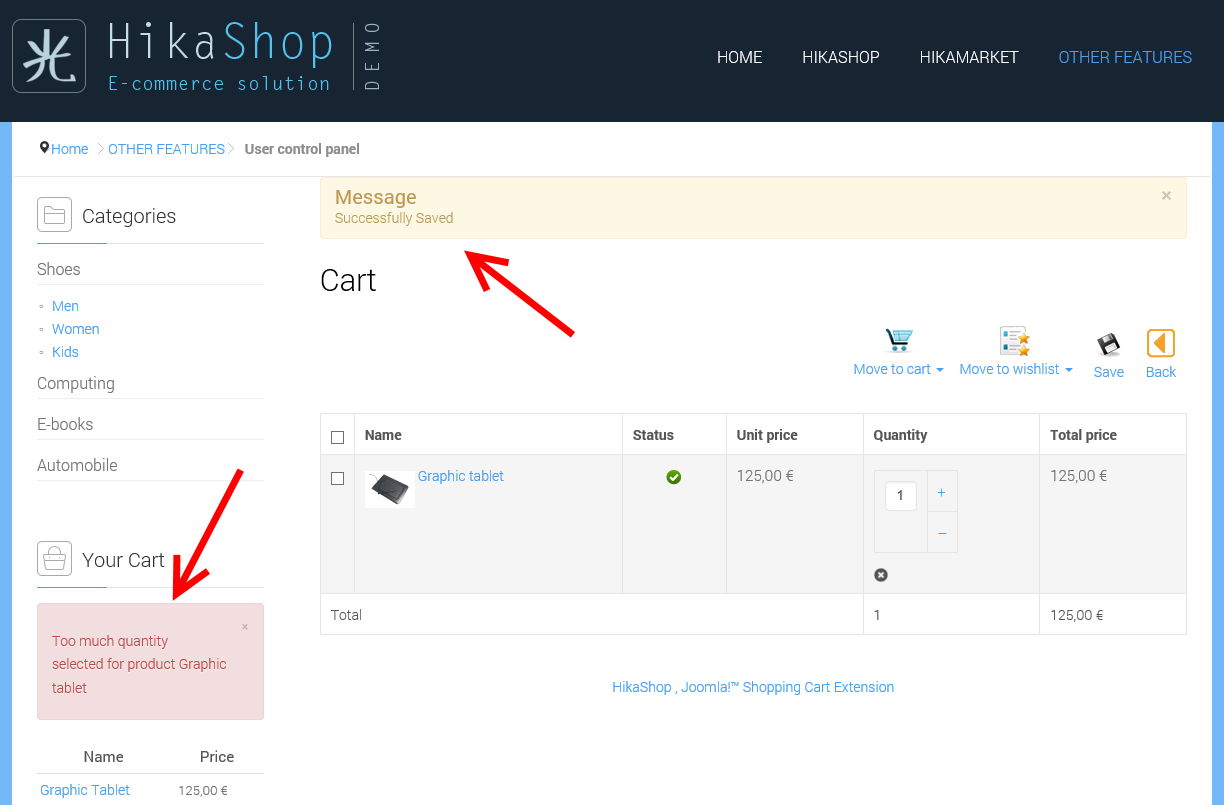Click the Total row label
Screen dimensions: 1224x805
tap(346, 615)
